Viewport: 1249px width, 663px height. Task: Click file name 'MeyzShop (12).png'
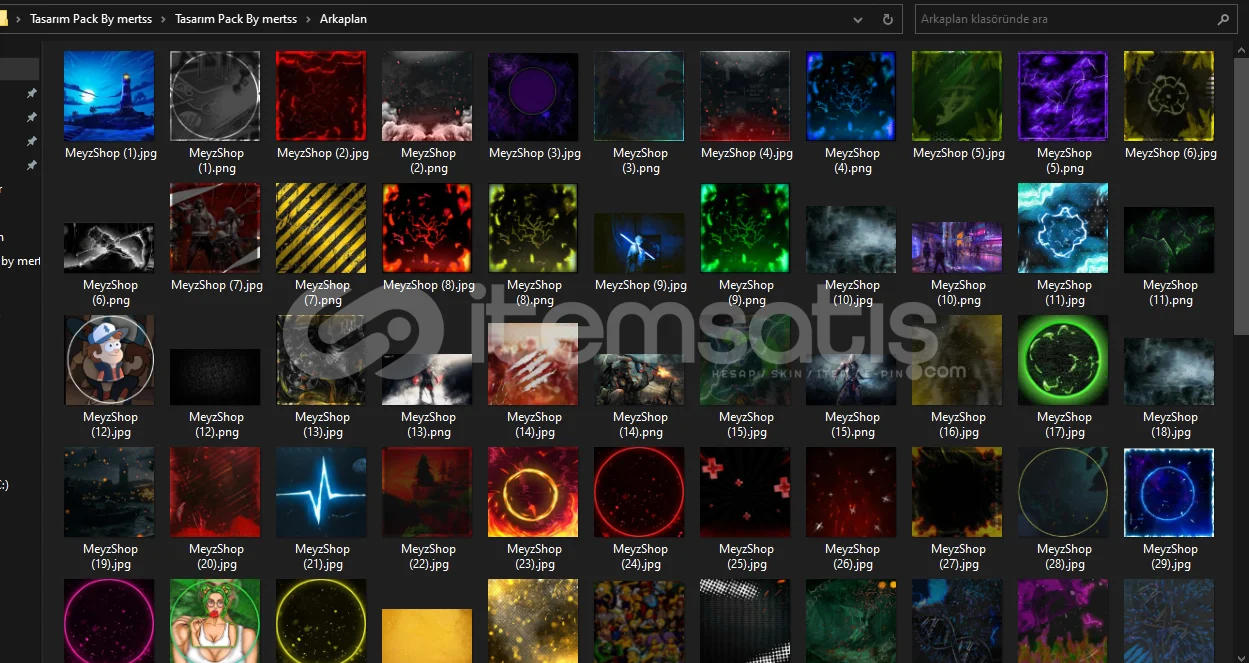[x=216, y=424]
